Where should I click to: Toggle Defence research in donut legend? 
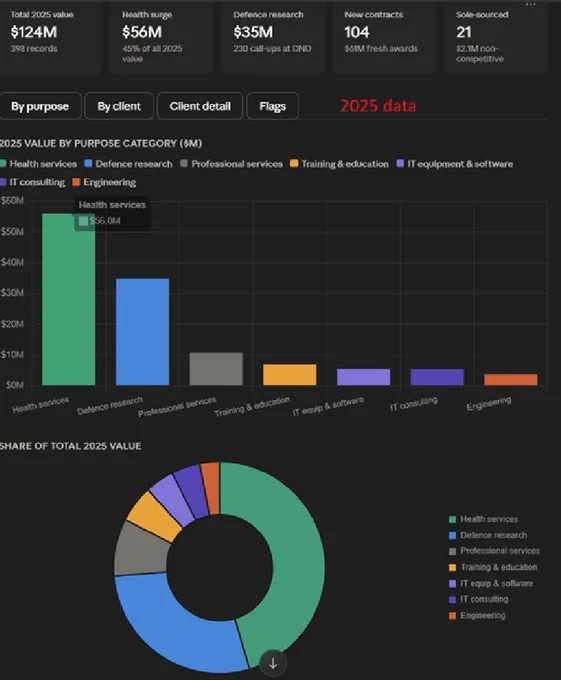tap(488, 535)
